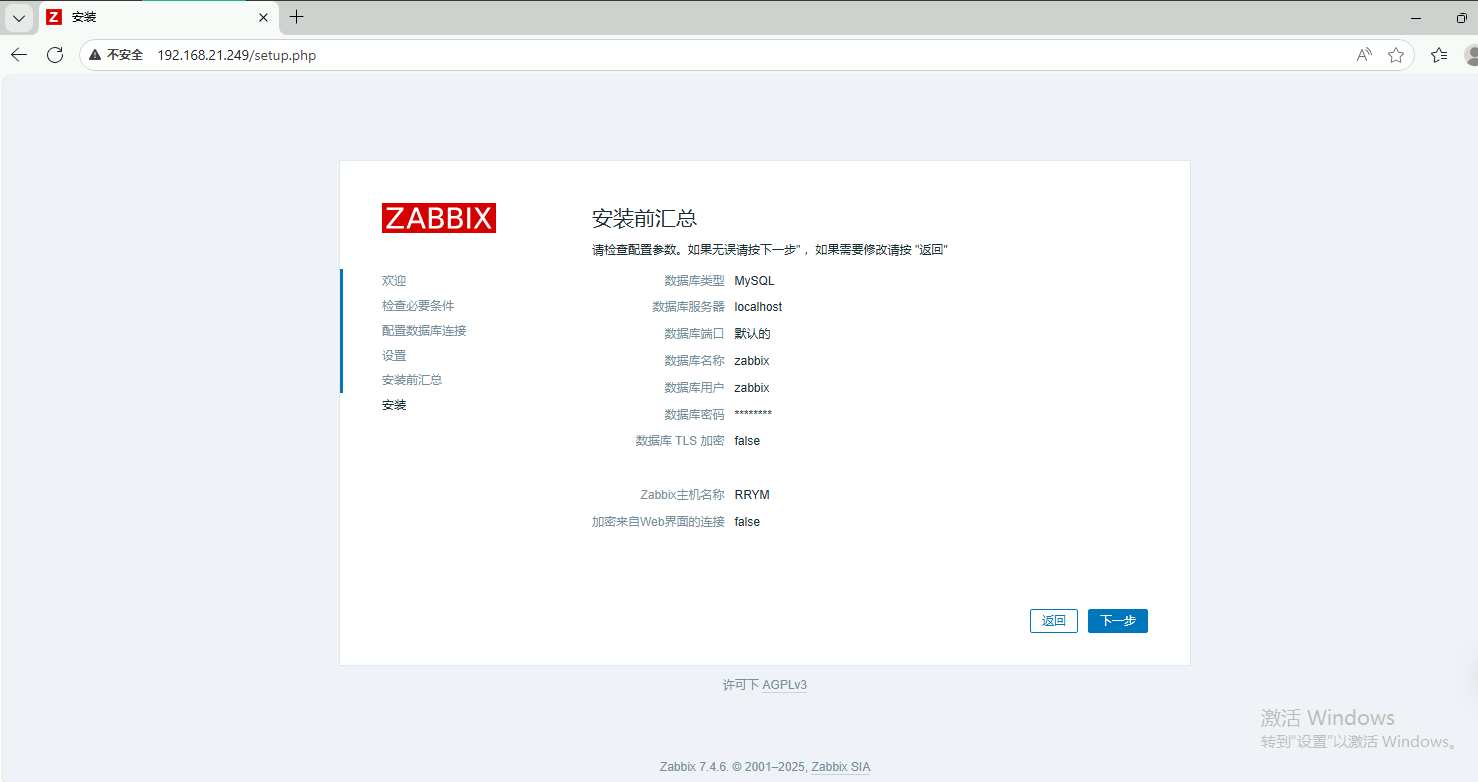Close the 安装 tab
Image resolution: width=1478 pixels, height=782 pixels.
(x=264, y=17)
